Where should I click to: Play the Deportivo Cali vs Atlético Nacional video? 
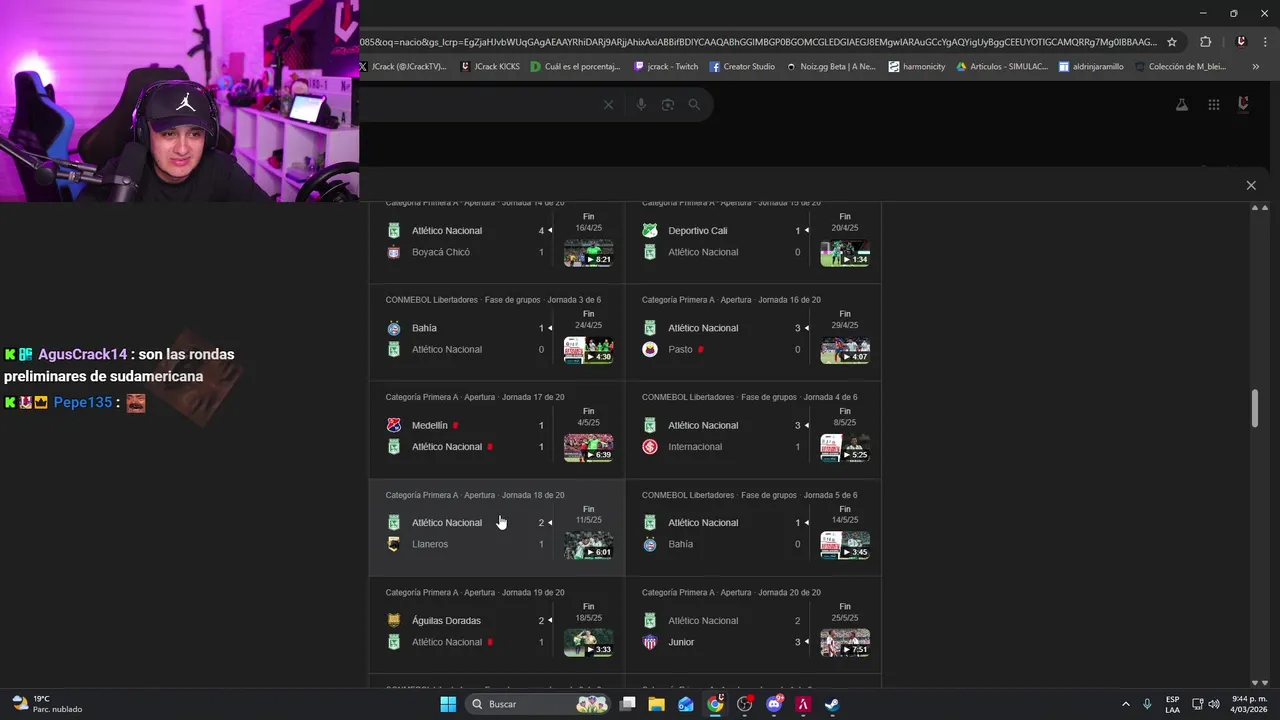(845, 253)
